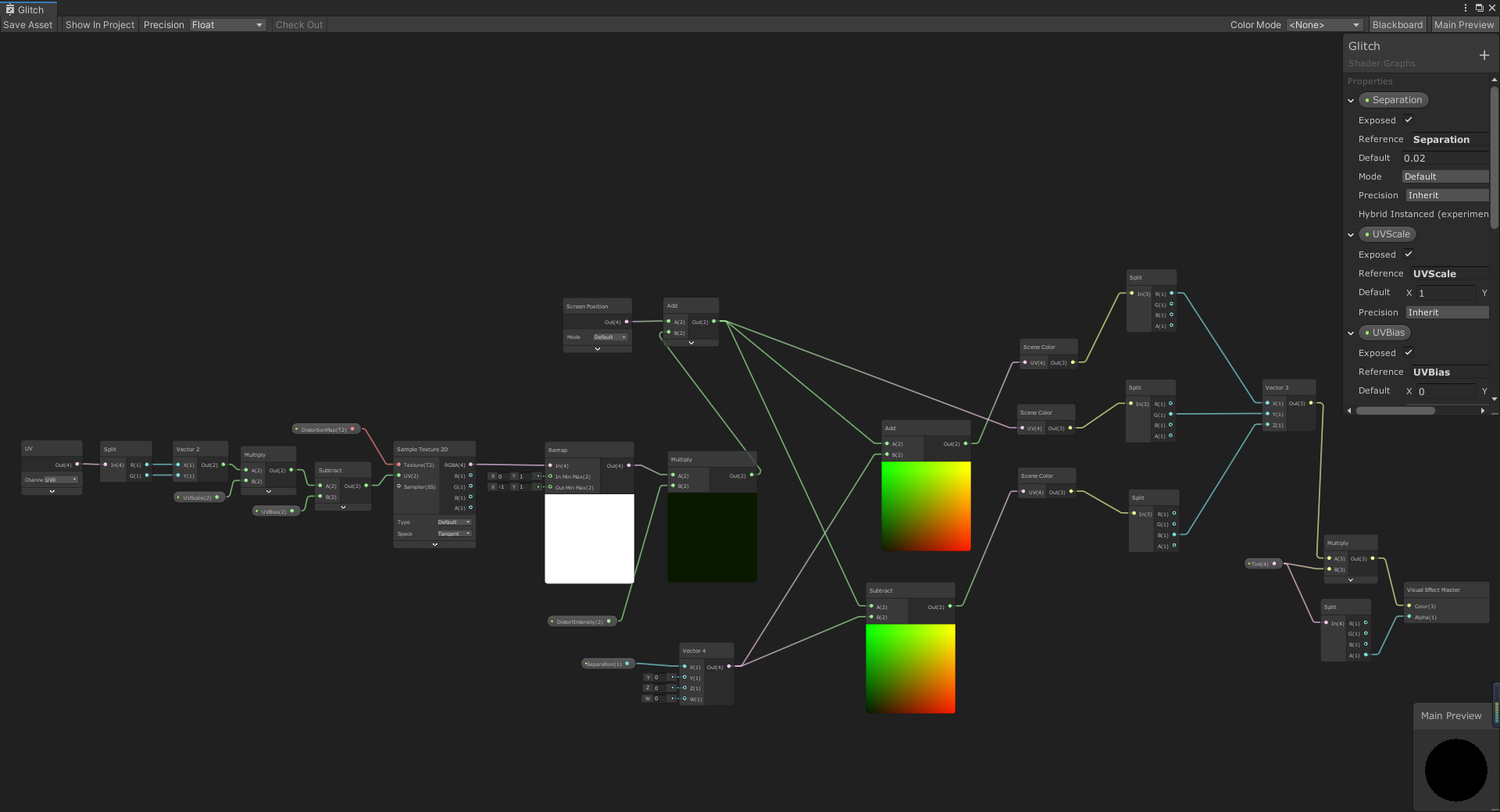The width and height of the screenshot is (1500, 812).
Task: Collapse the Separation property section
Action: pos(1351,100)
